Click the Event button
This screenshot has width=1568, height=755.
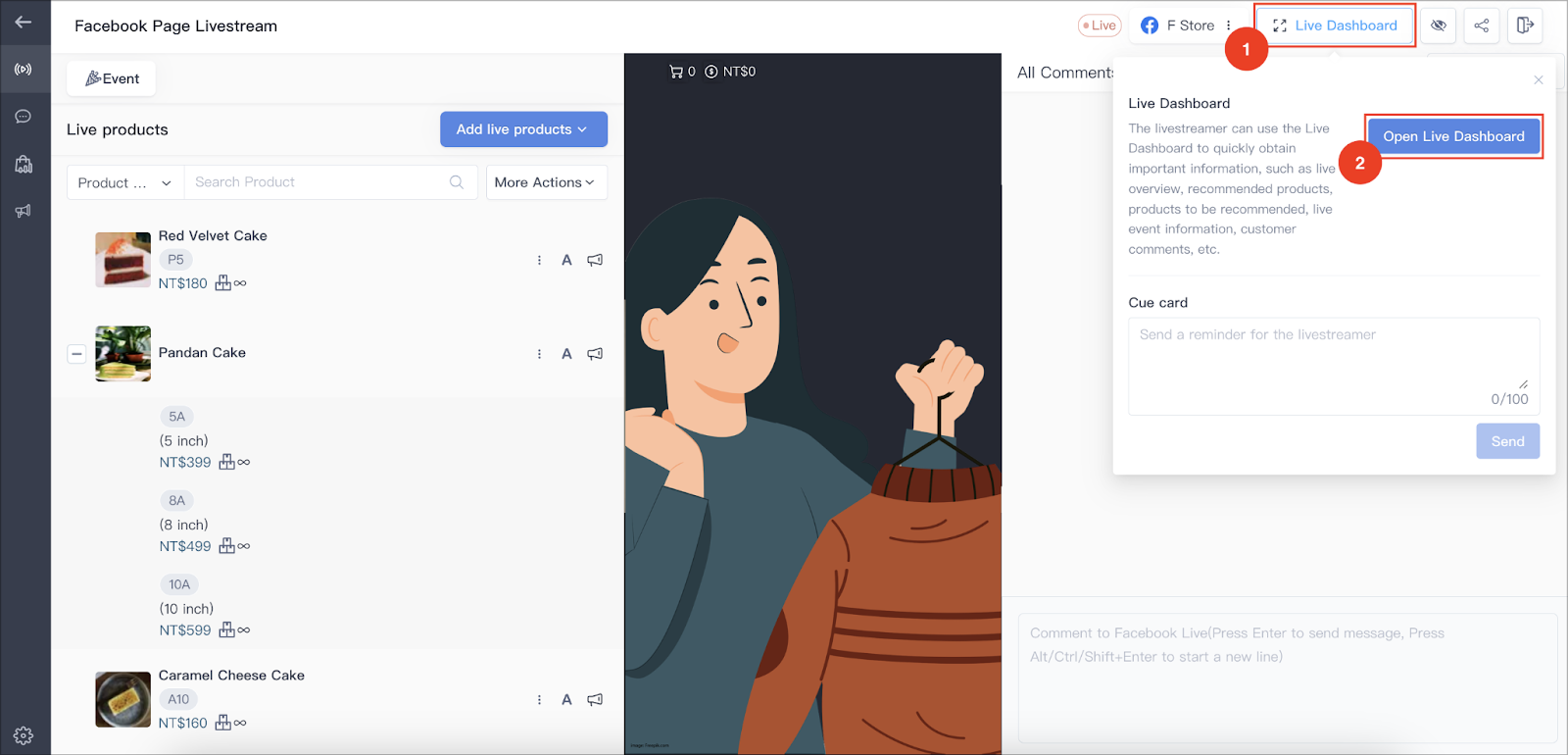pos(112,78)
